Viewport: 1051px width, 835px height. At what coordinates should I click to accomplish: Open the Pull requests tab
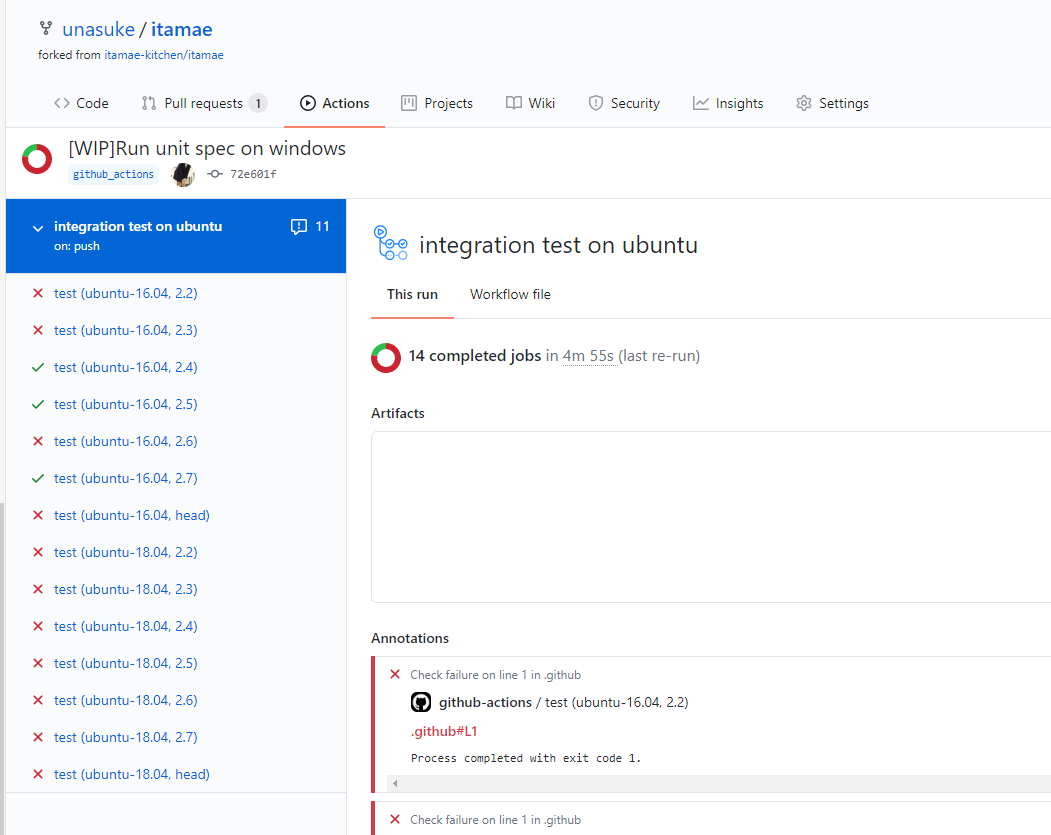pos(204,103)
